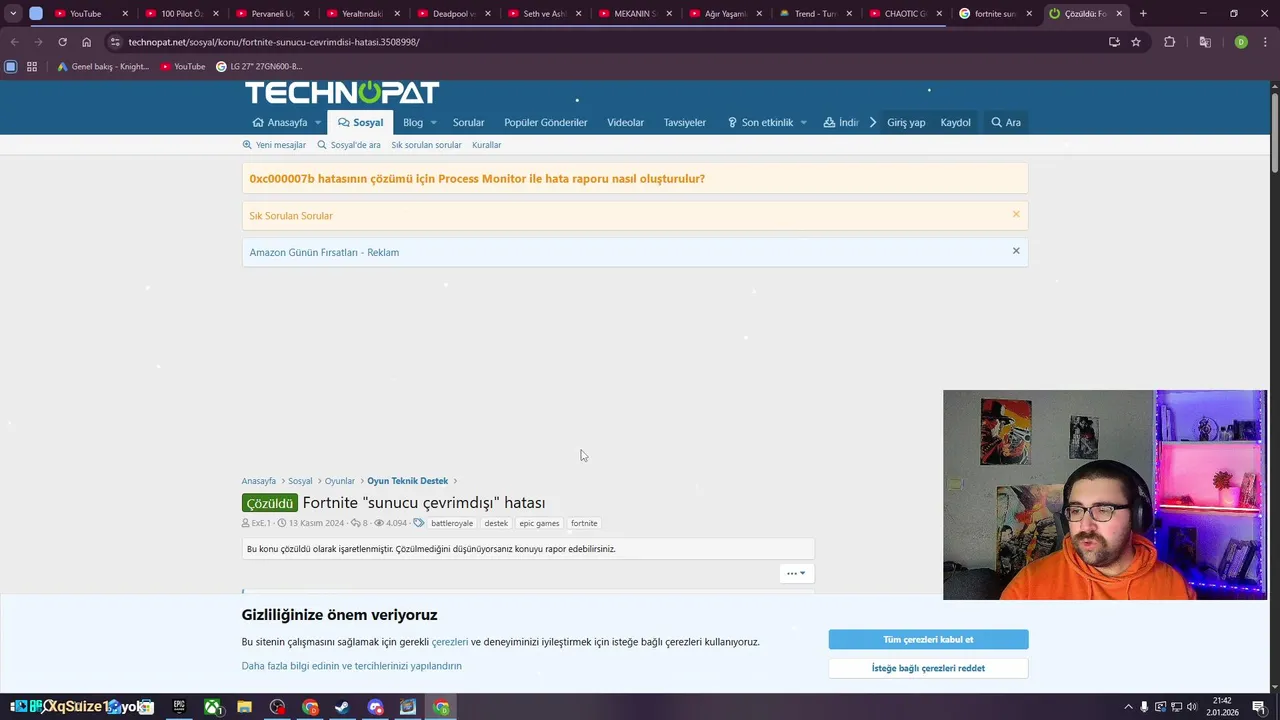
Task: Click İsteğe bağlı çerezleri reddet button
Action: (928, 668)
